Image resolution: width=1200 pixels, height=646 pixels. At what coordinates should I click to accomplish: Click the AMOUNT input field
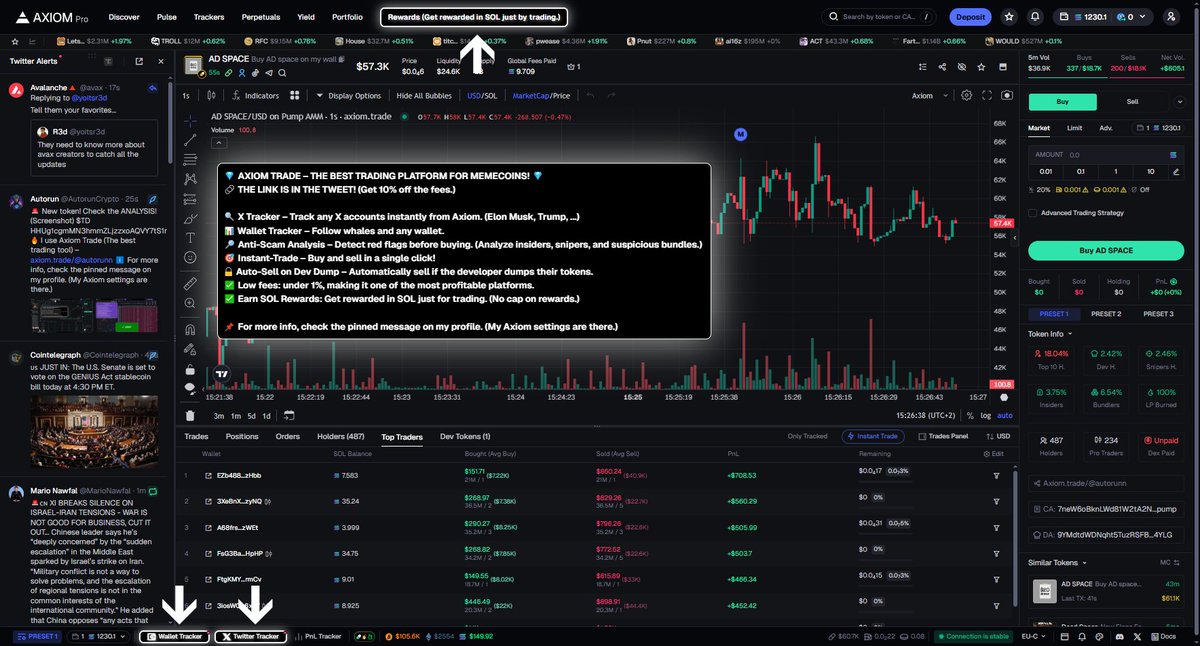pyautogui.click(x=1106, y=155)
